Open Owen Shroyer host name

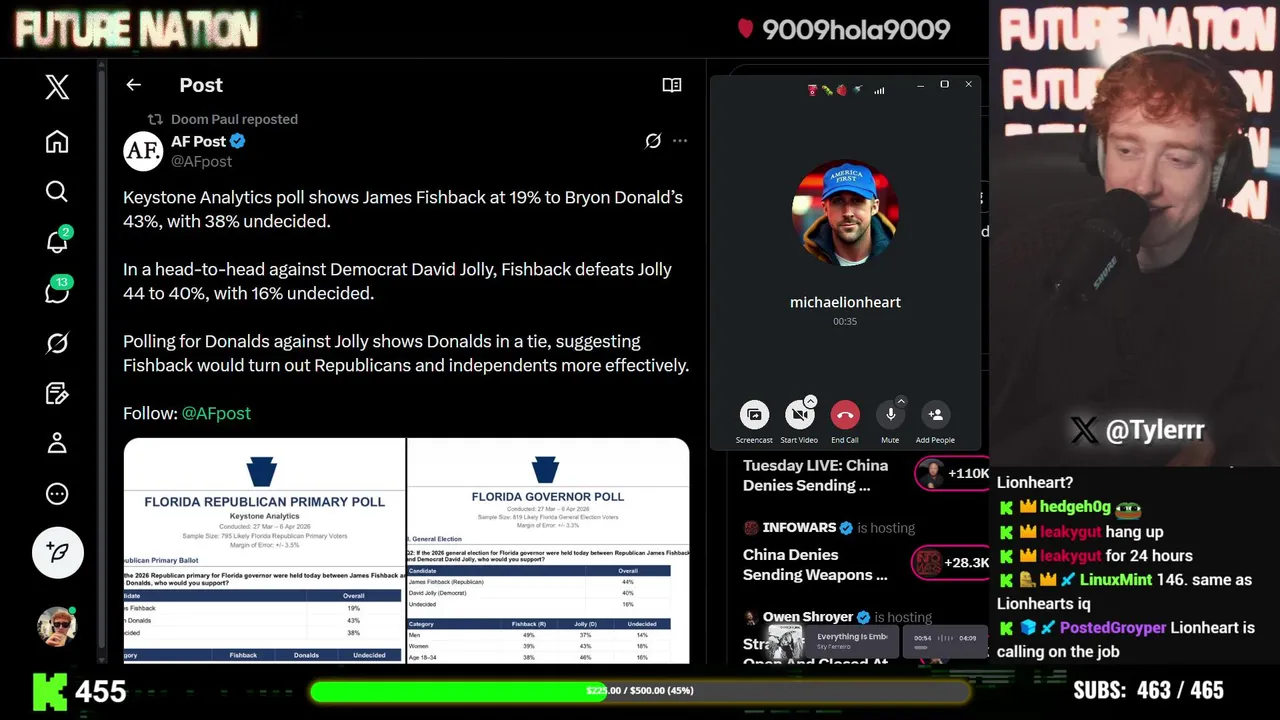(808, 617)
